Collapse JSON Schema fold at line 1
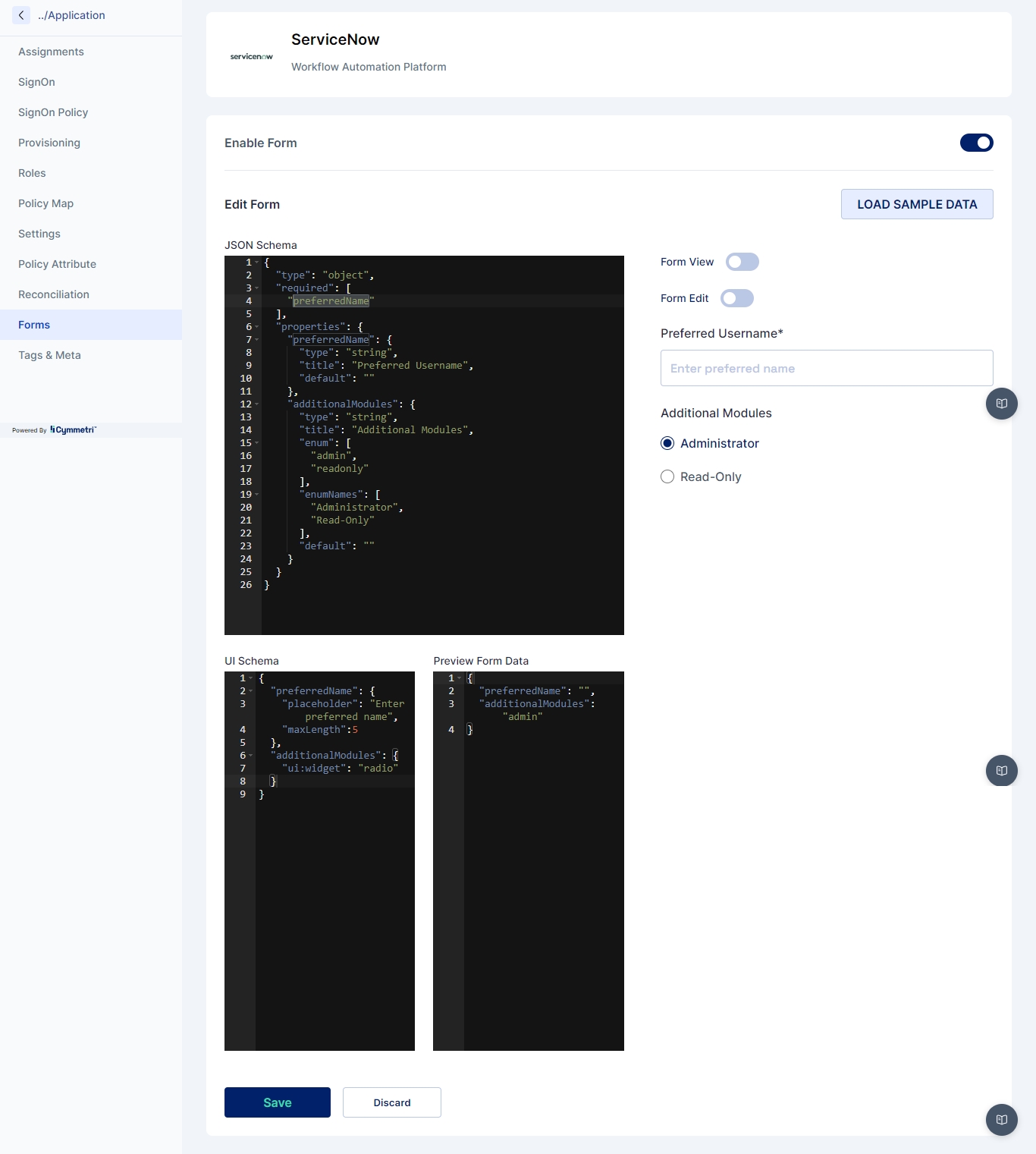1036x1154 pixels. point(257,263)
